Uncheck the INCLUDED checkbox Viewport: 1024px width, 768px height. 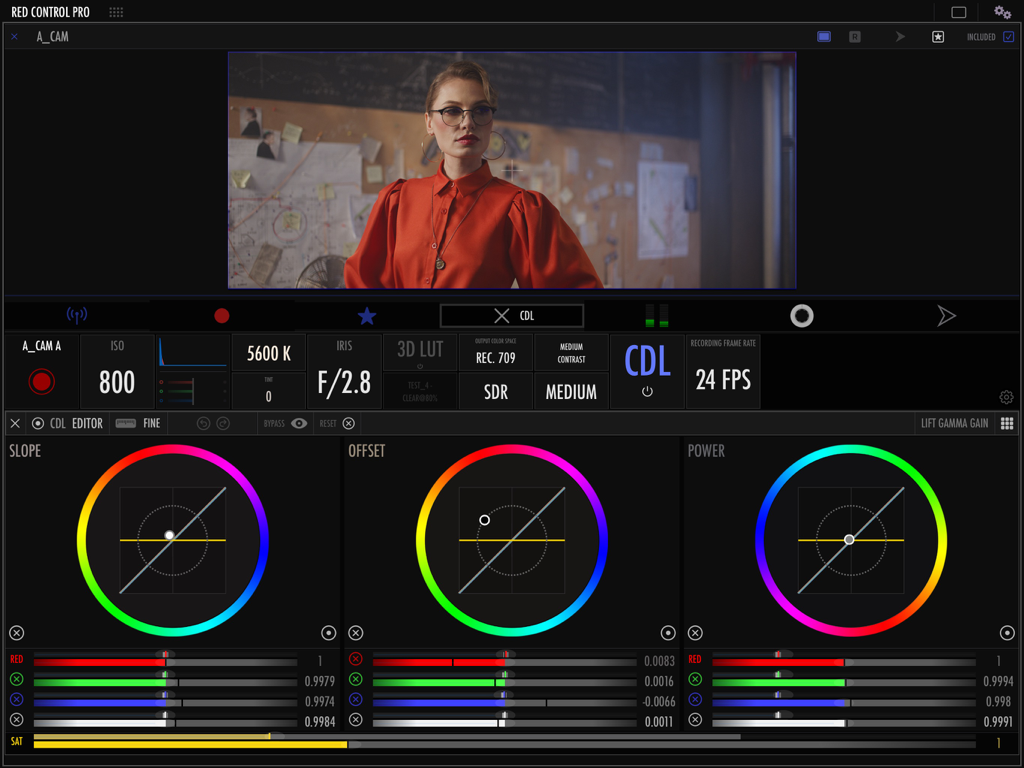click(1008, 35)
